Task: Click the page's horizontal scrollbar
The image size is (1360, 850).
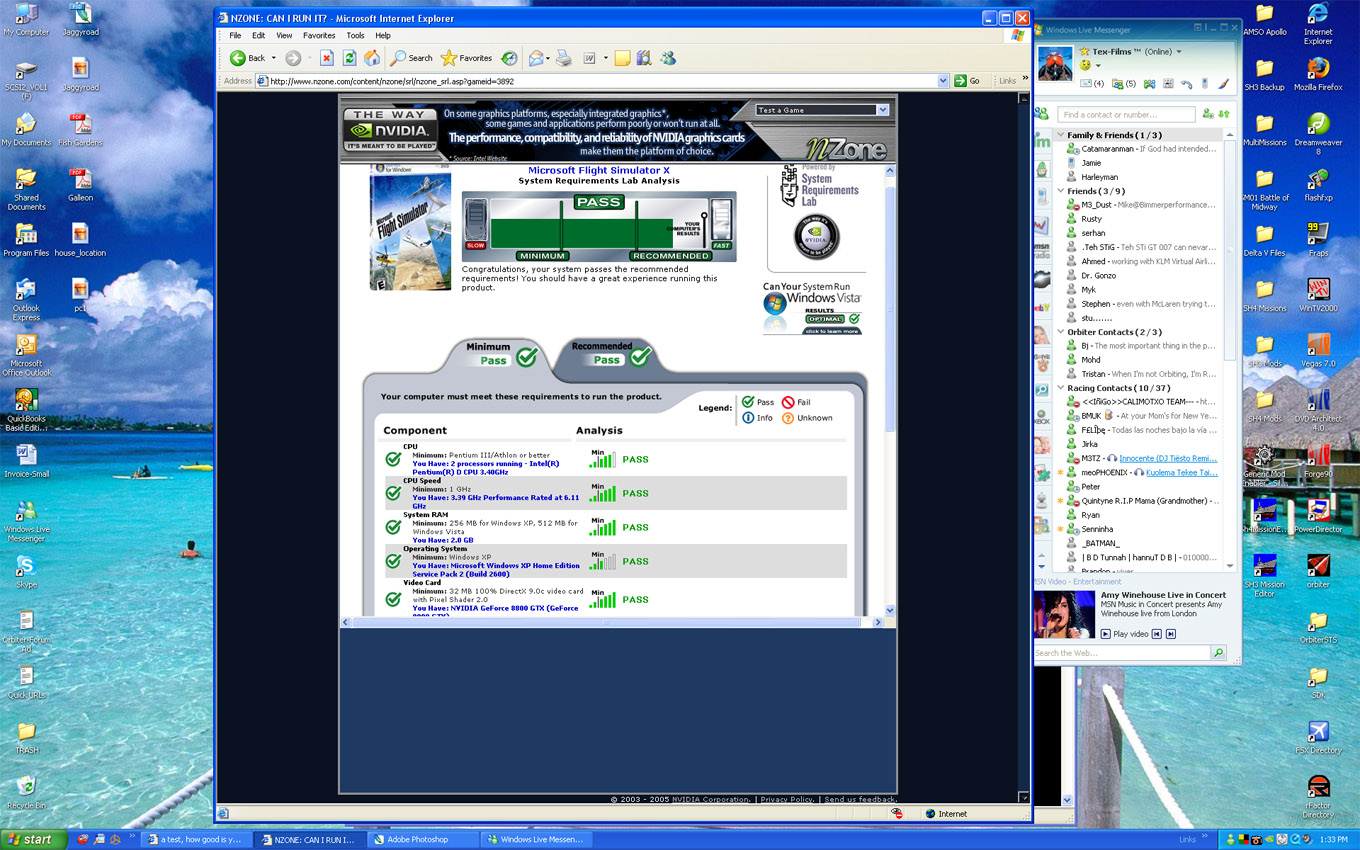Action: click(612, 622)
